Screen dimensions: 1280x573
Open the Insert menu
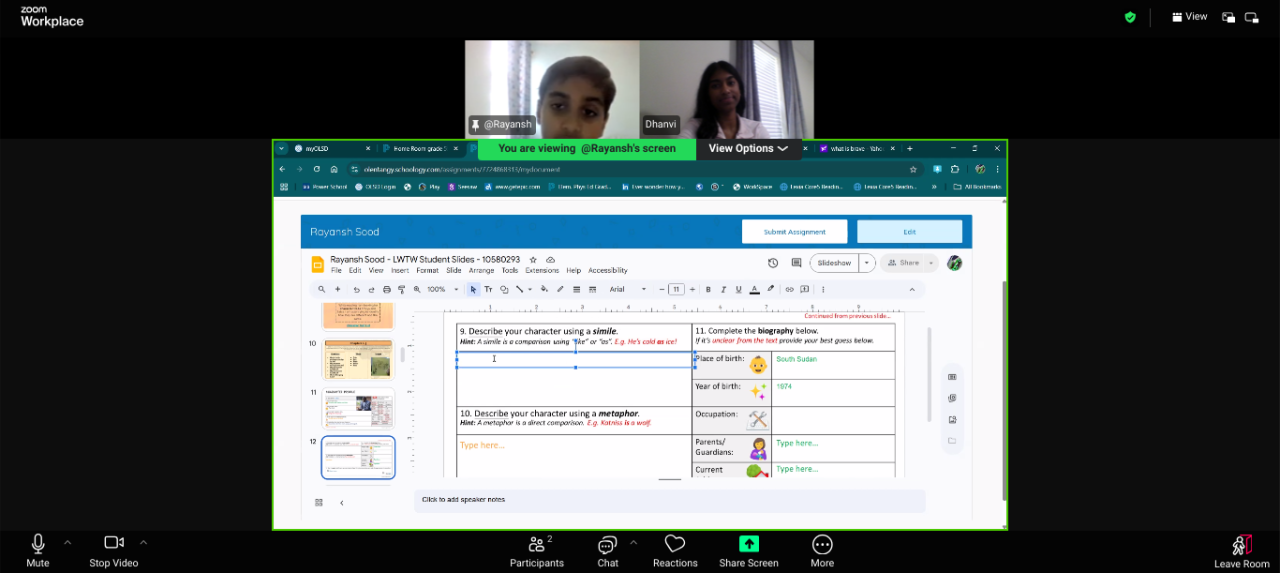coord(400,270)
